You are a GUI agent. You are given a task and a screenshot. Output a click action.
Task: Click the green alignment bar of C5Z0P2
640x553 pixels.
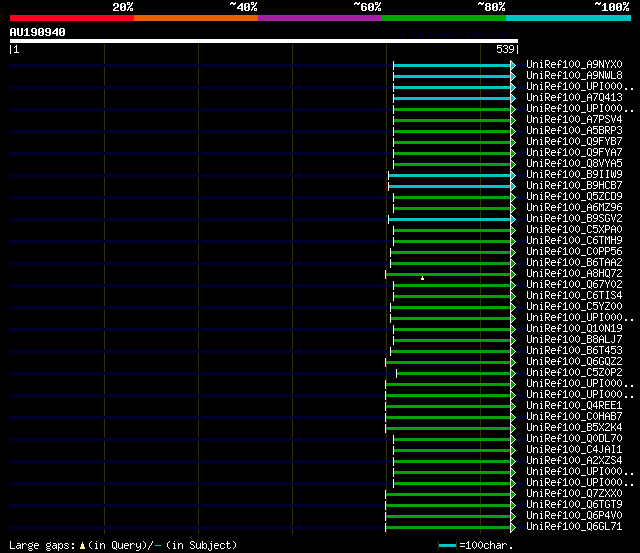[453, 373]
